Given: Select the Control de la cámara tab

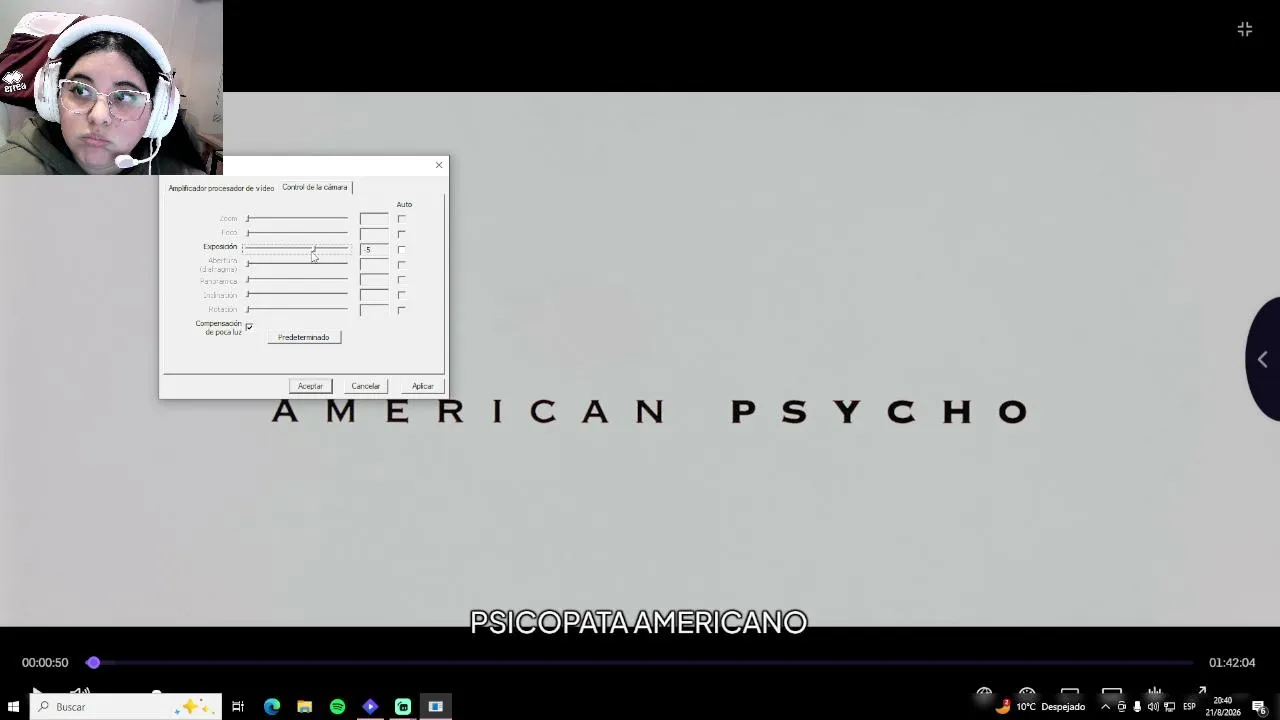Looking at the screenshot, I should pyautogui.click(x=315, y=187).
